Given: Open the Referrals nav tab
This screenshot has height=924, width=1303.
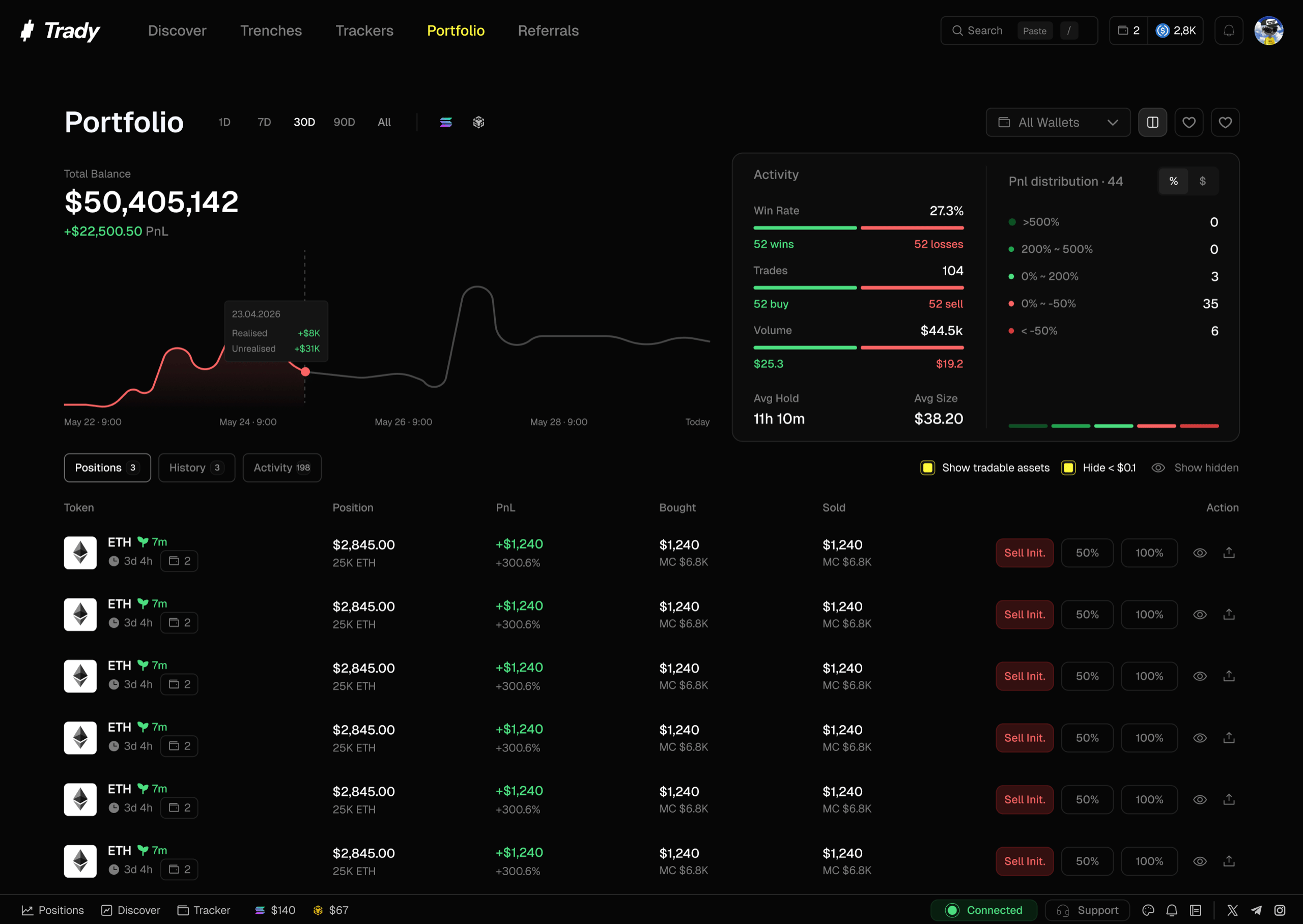Looking at the screenshot, I should click(x=548, y=31).
